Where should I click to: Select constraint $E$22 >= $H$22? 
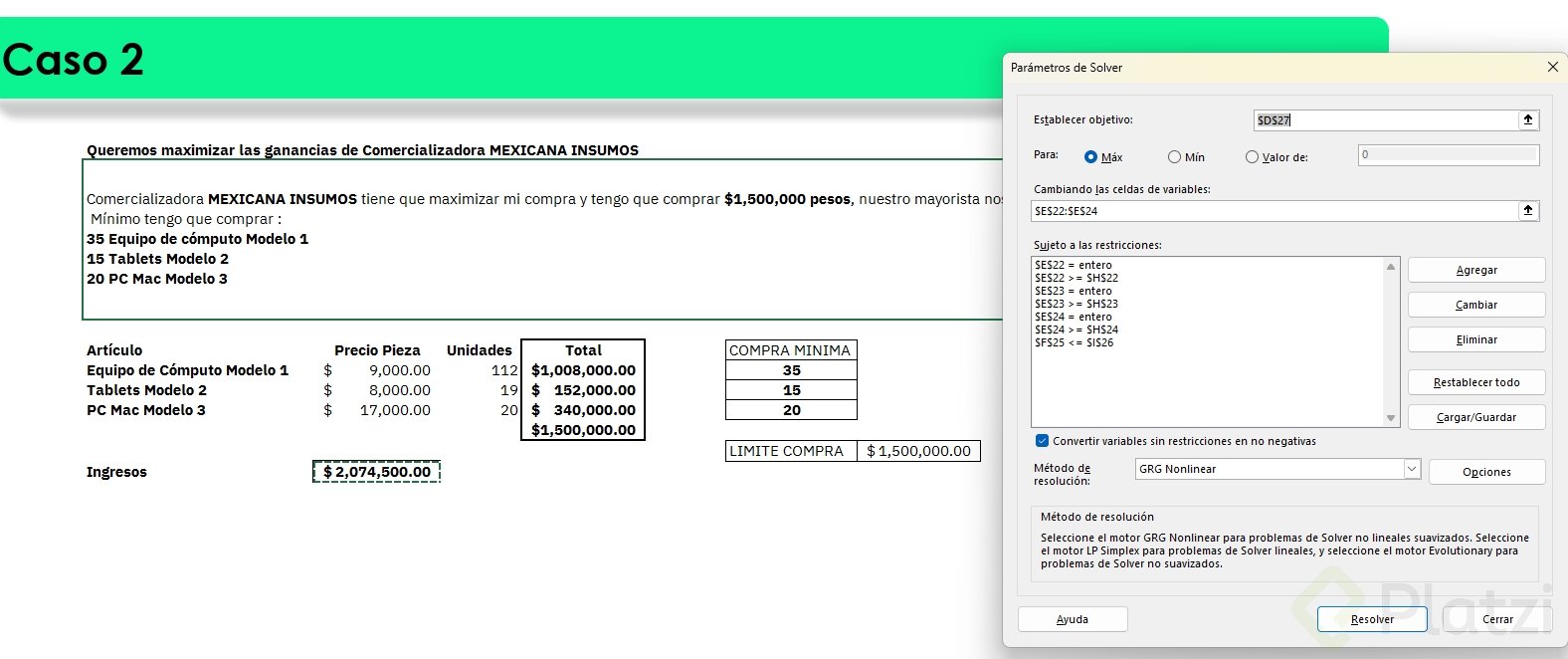(x=1077, y=278)
